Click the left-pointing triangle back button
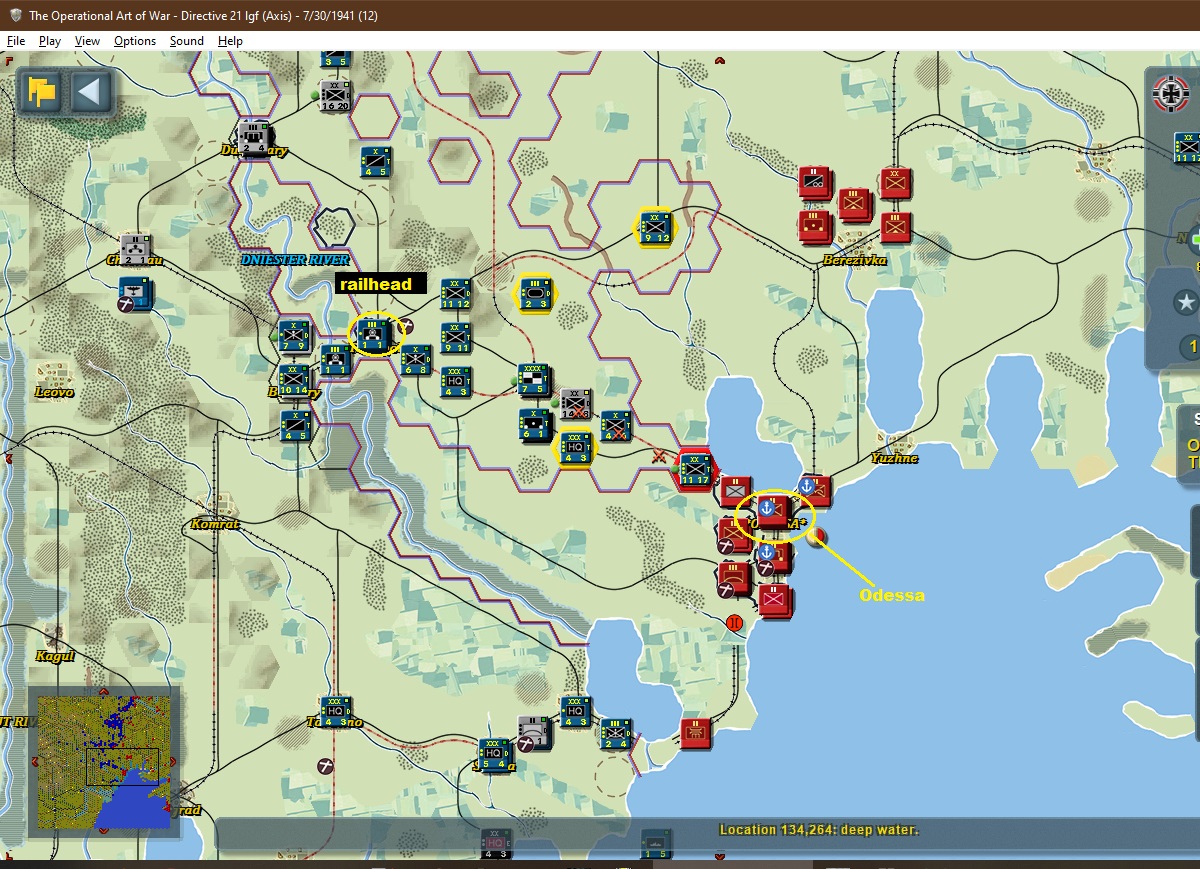This screenshot has height=869, width=1200. (x=90, y=93)
